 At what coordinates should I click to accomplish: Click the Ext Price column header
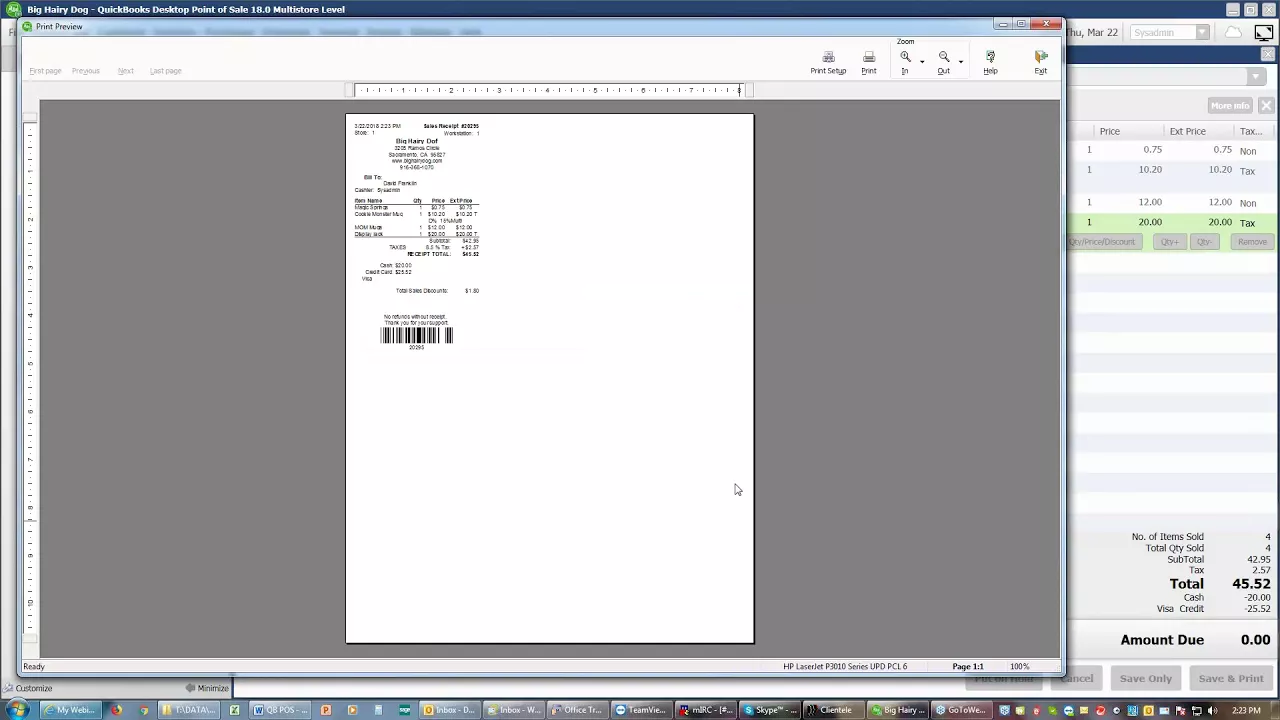[1187, 131]
